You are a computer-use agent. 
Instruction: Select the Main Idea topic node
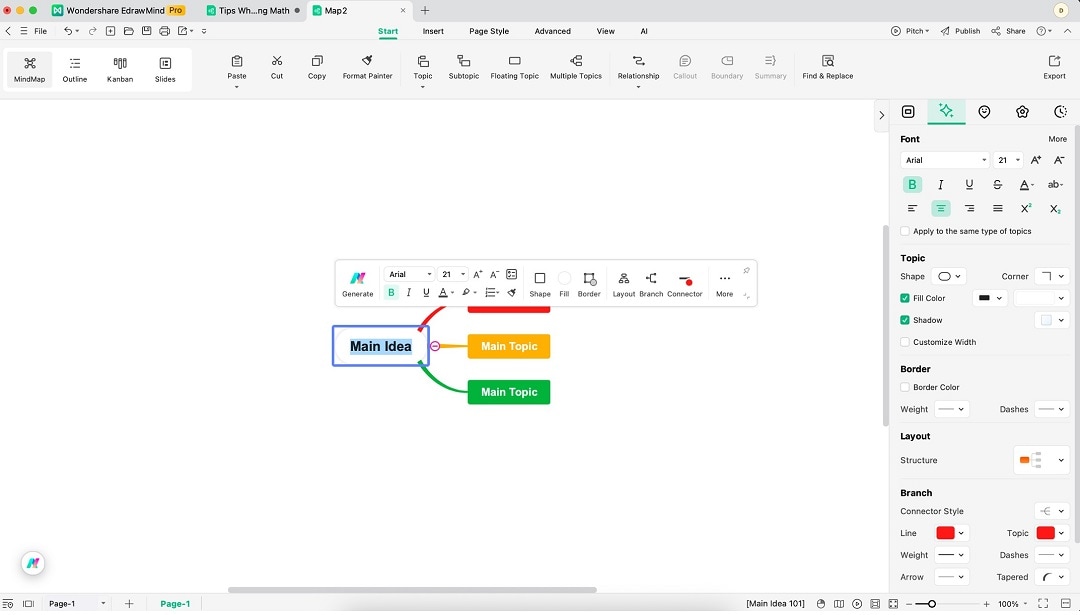(380, 346)
